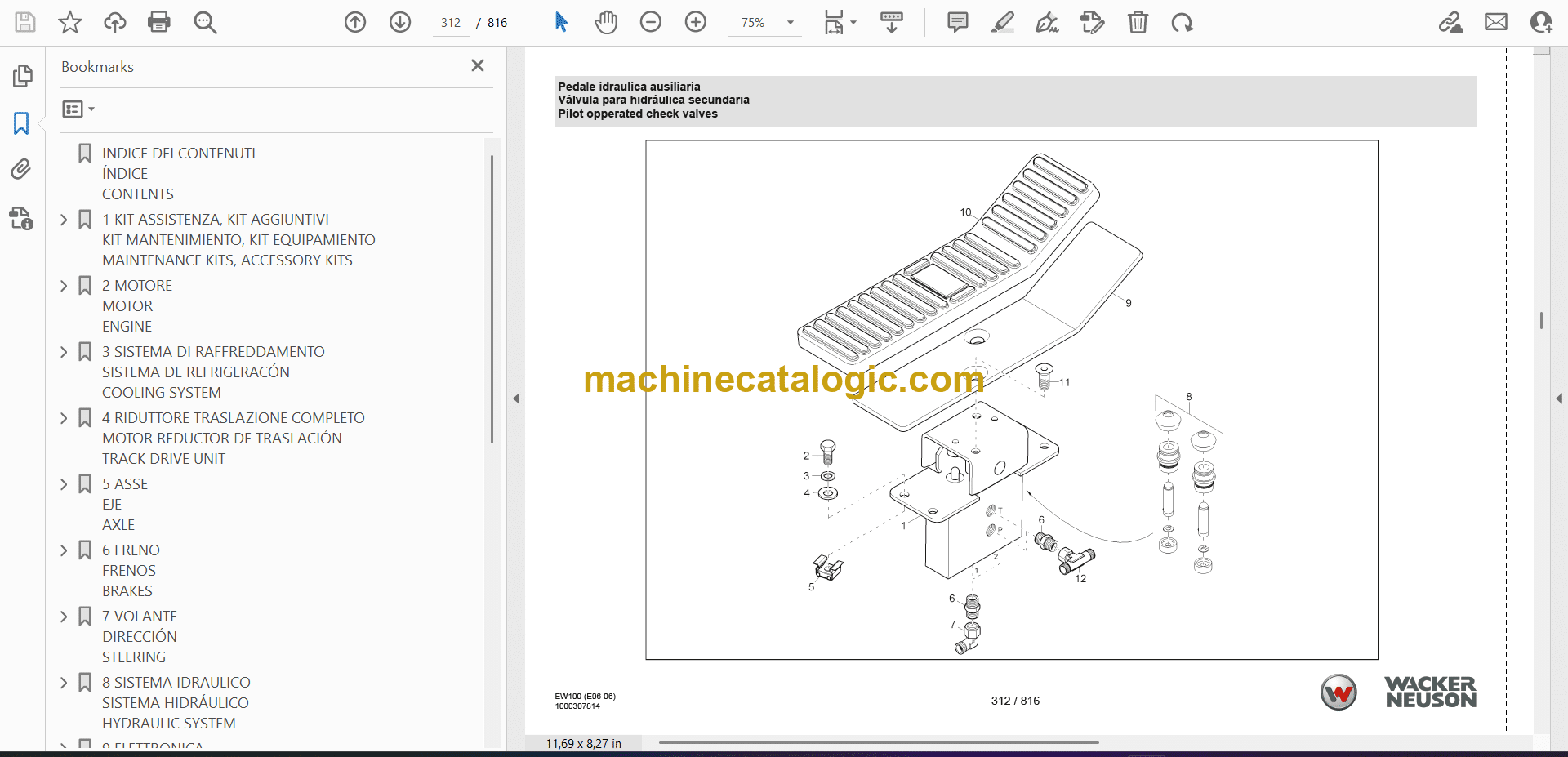Click the page number input field

(451, 23)
